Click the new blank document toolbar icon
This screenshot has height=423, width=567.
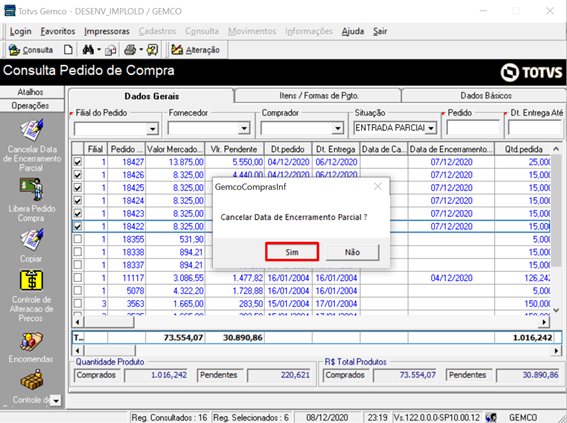68,50
